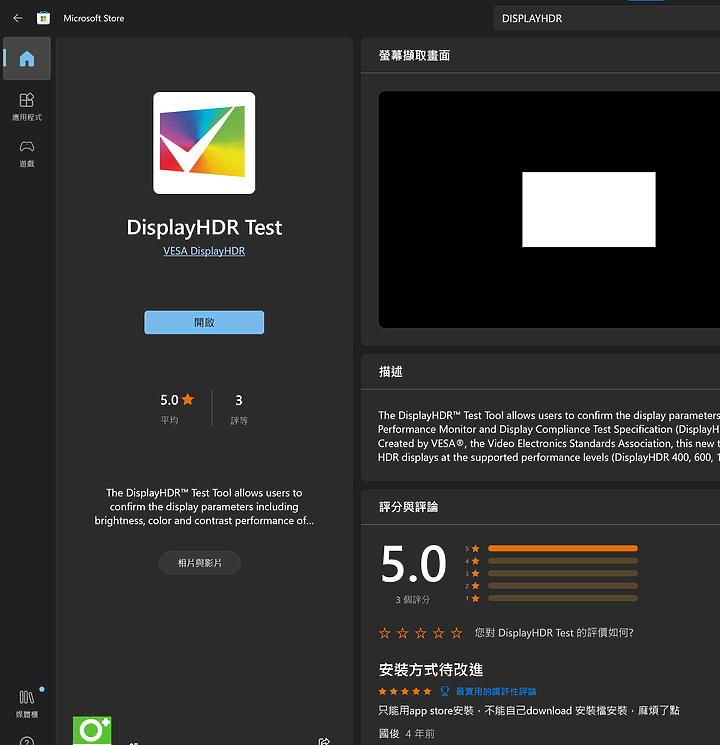This screenshot has height=745, width=720.
Task: Open the 遊戲 gaming section
Action: tap(27, 153)
